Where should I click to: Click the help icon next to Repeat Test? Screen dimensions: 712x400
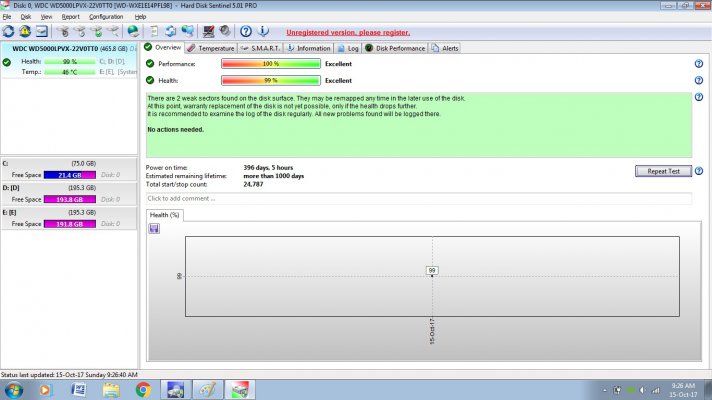click(699, 171)
